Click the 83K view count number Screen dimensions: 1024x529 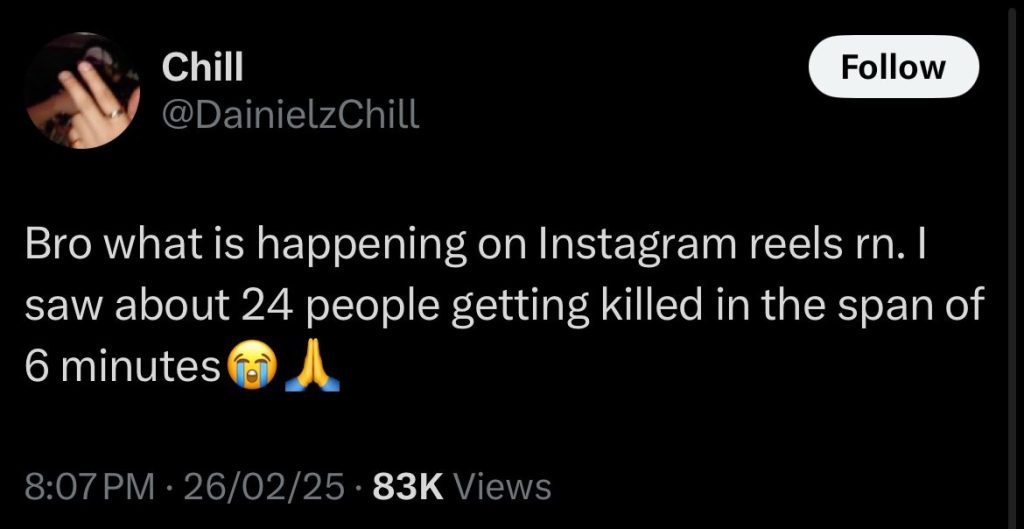407,486
